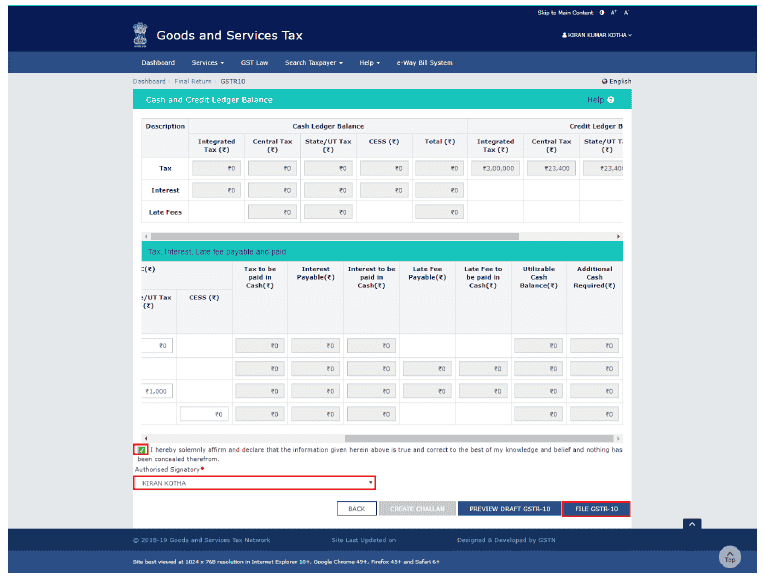Click the ₹23,400 credit ledger Central Tax field
The width and height of the screenshot is (765, 583).
tap(551, 168)
